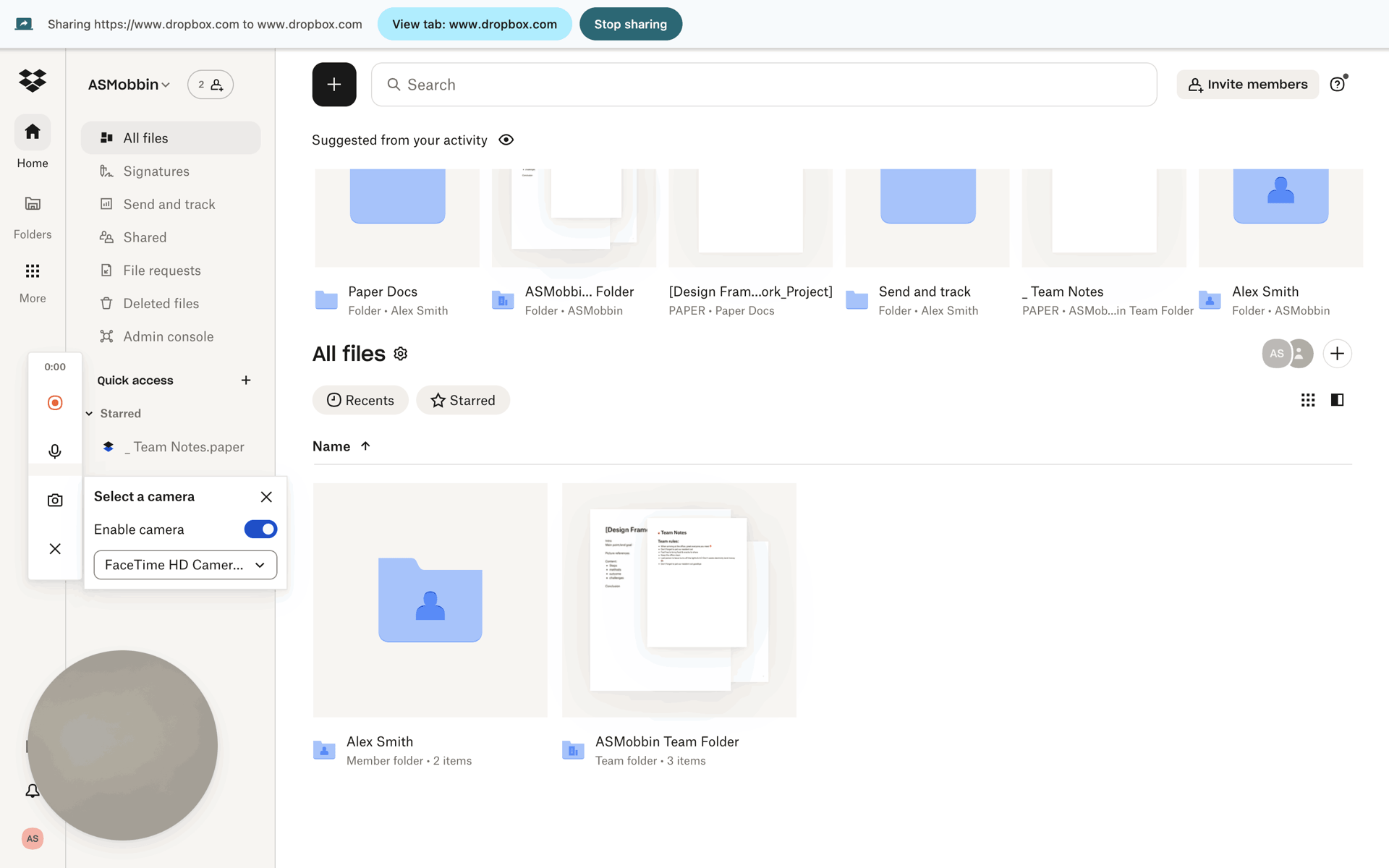Screen dimensions: 1389x868
Task: Sort by Name column header
Action: pyautogui.click(x=331, y=446)
